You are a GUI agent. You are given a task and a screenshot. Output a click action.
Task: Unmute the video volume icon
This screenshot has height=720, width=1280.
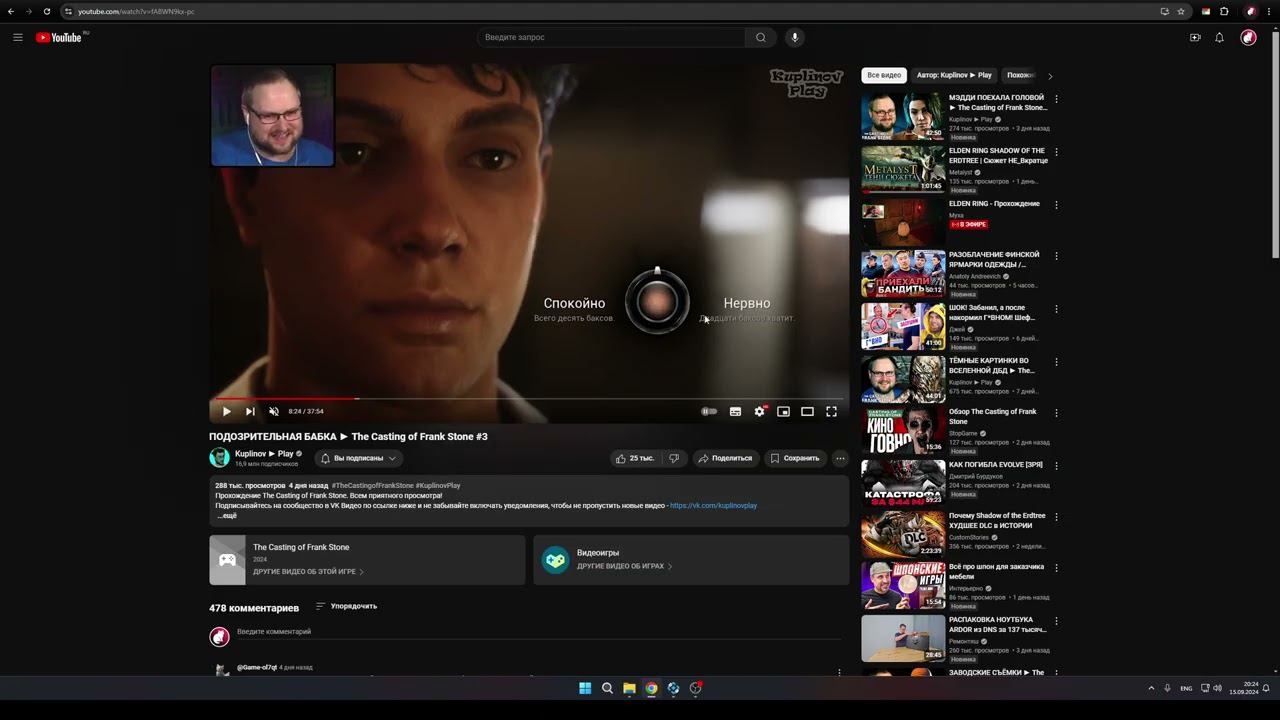point(274,411)
